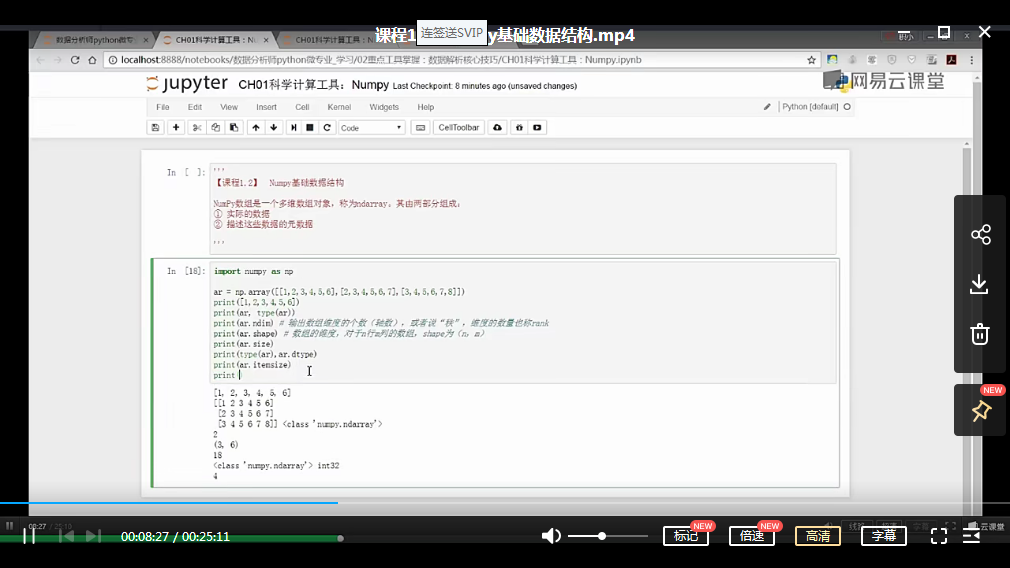Click the cloud upload toolbar icon
1010x568 pixels.
point(497,128)
